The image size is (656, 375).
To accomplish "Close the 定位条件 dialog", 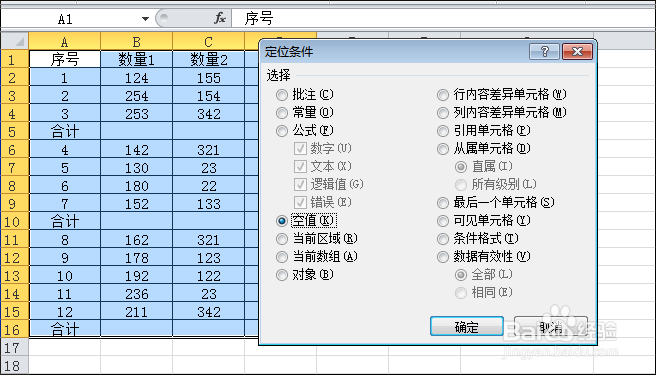I will click(x=577, y=51).
